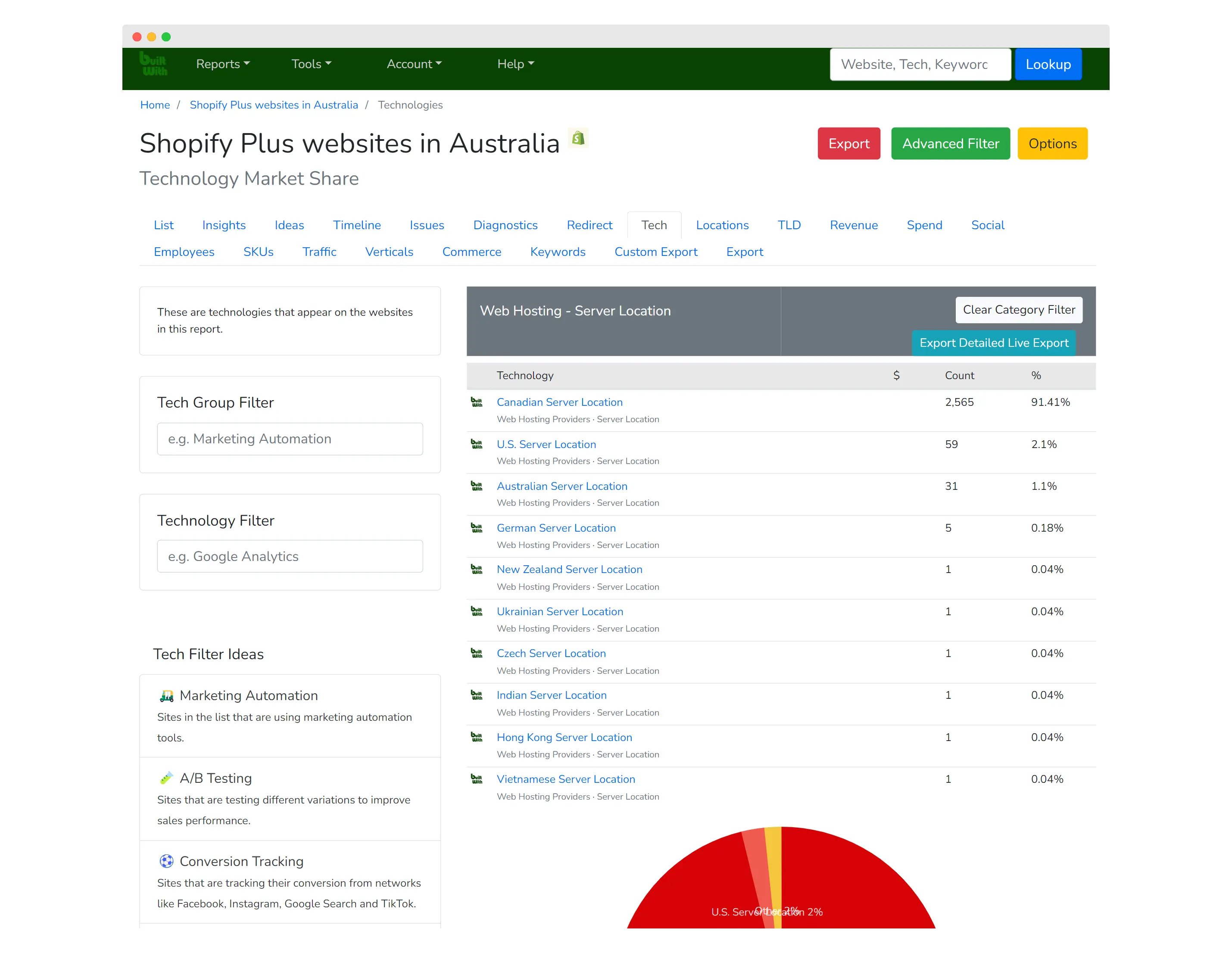Click the Export button
1232x953 pixels.
click(848, 144)
